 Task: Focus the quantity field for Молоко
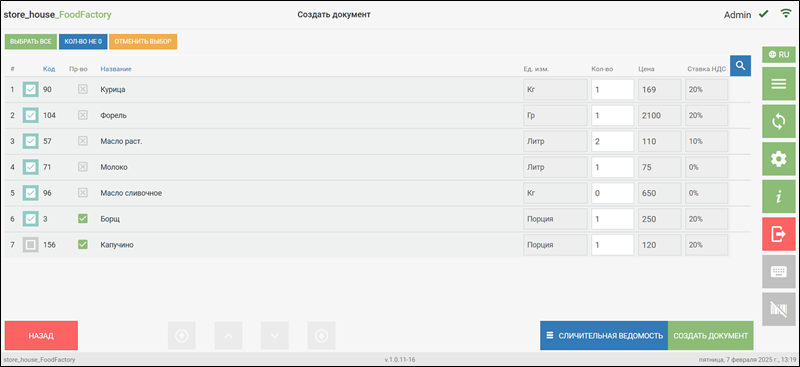point(613,167)
